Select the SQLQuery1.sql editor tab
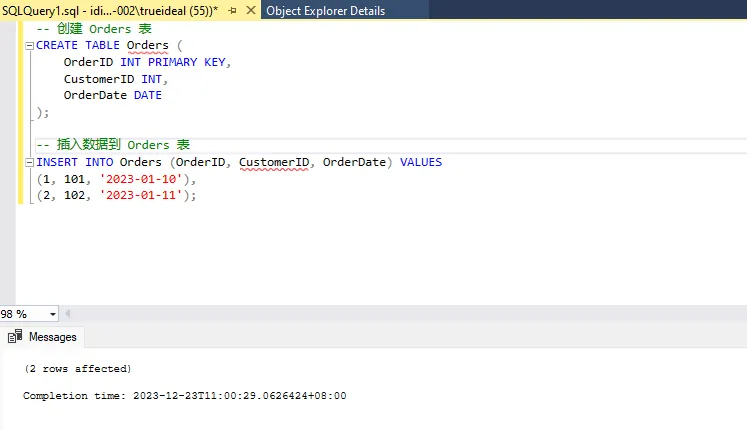The width and height of the screenshot is (747, 430). pyautogui.click(x=110, y=10)
